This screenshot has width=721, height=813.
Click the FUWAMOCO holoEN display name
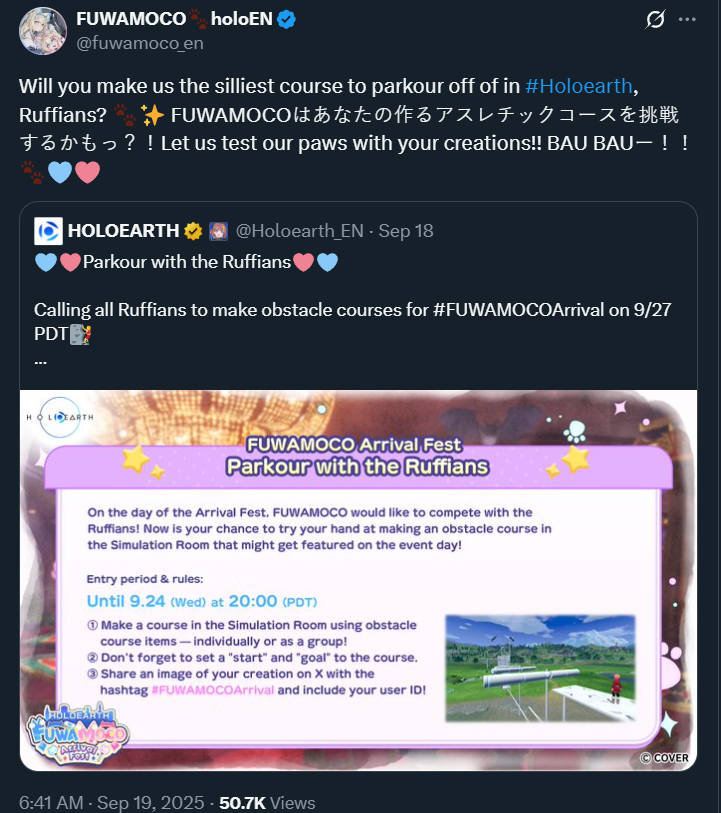pos(174,19)
